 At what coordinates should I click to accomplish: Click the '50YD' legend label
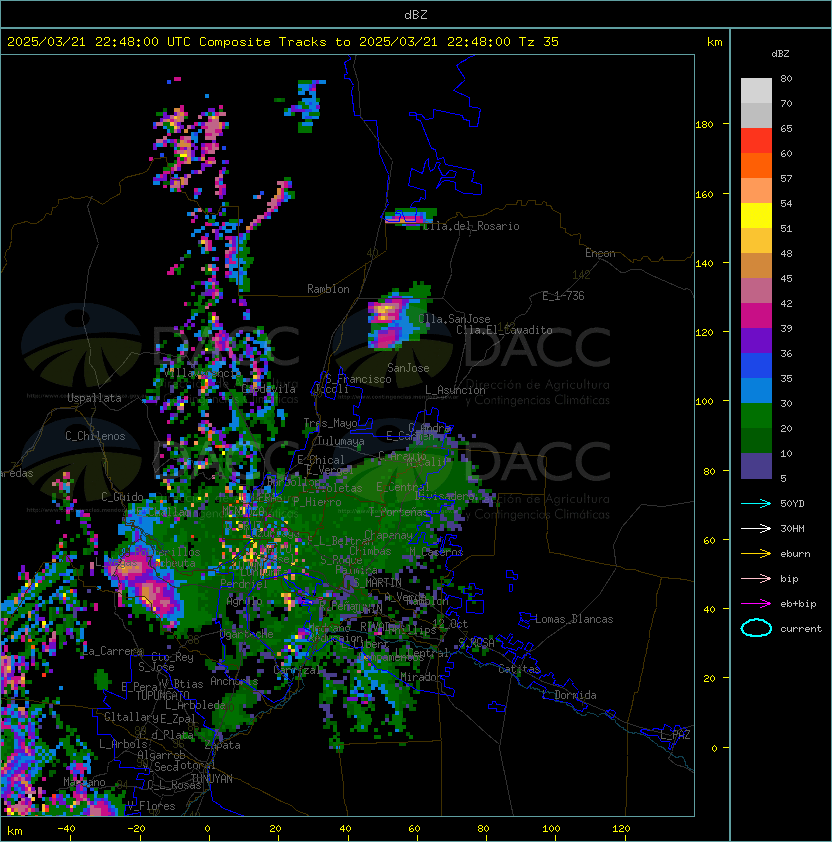coord(792,503)
